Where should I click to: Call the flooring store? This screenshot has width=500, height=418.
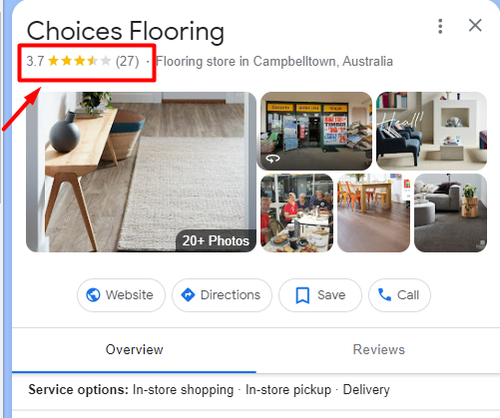click(x=399, y=295)
